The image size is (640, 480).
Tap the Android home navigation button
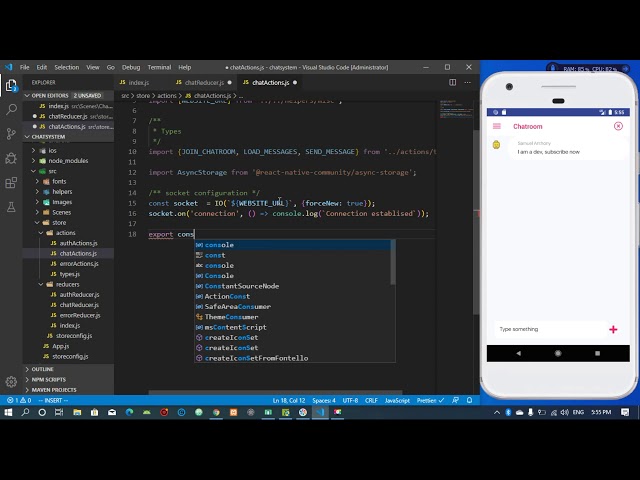(x=558, y=353)
